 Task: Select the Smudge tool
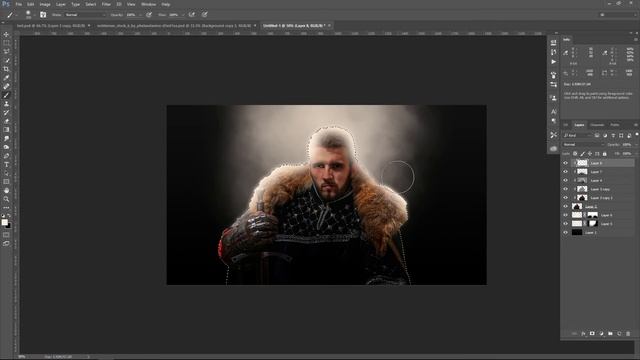6,138
